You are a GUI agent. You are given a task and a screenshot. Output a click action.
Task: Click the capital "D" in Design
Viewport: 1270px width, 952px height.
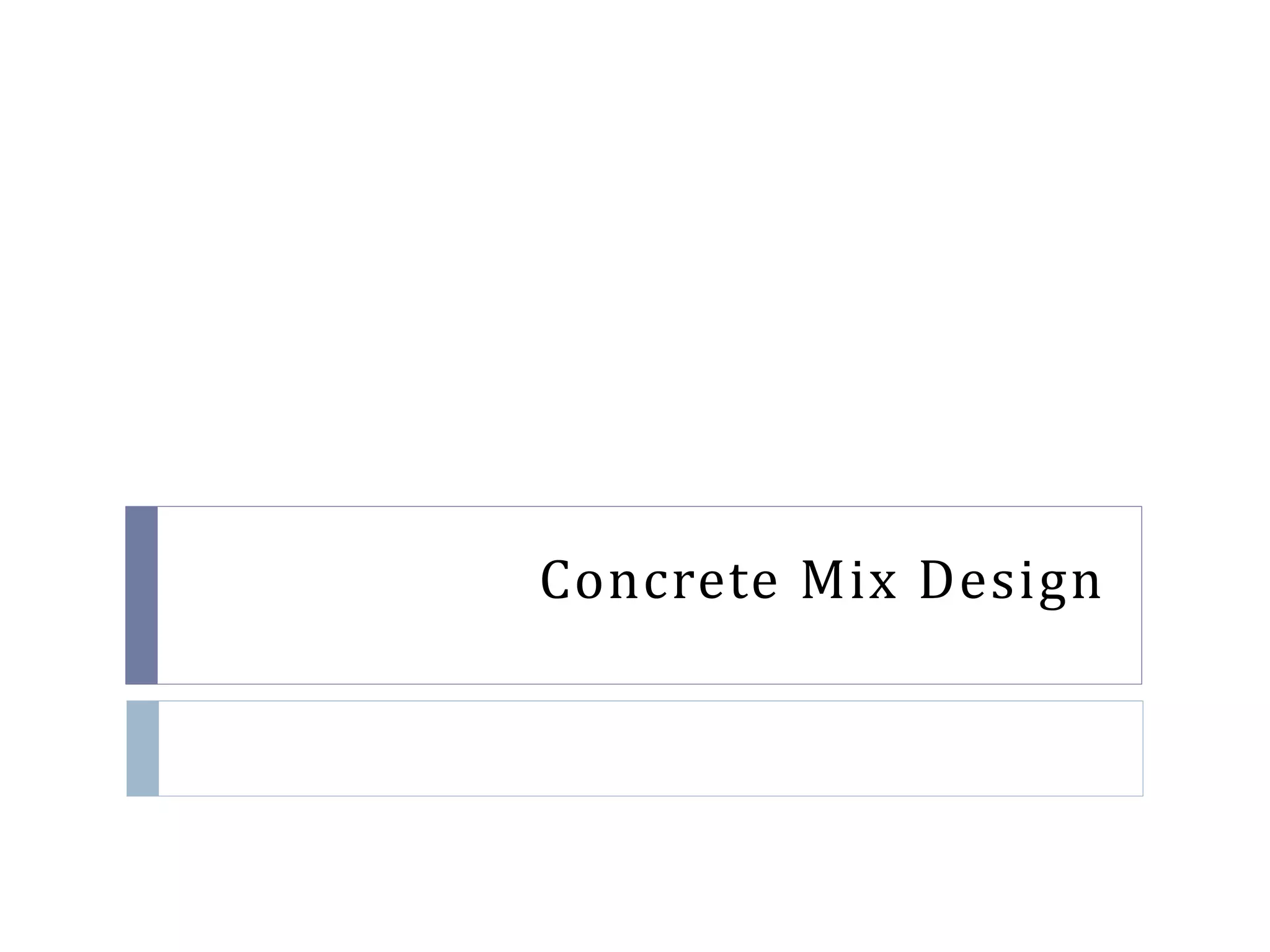click(x=936, y=581)
